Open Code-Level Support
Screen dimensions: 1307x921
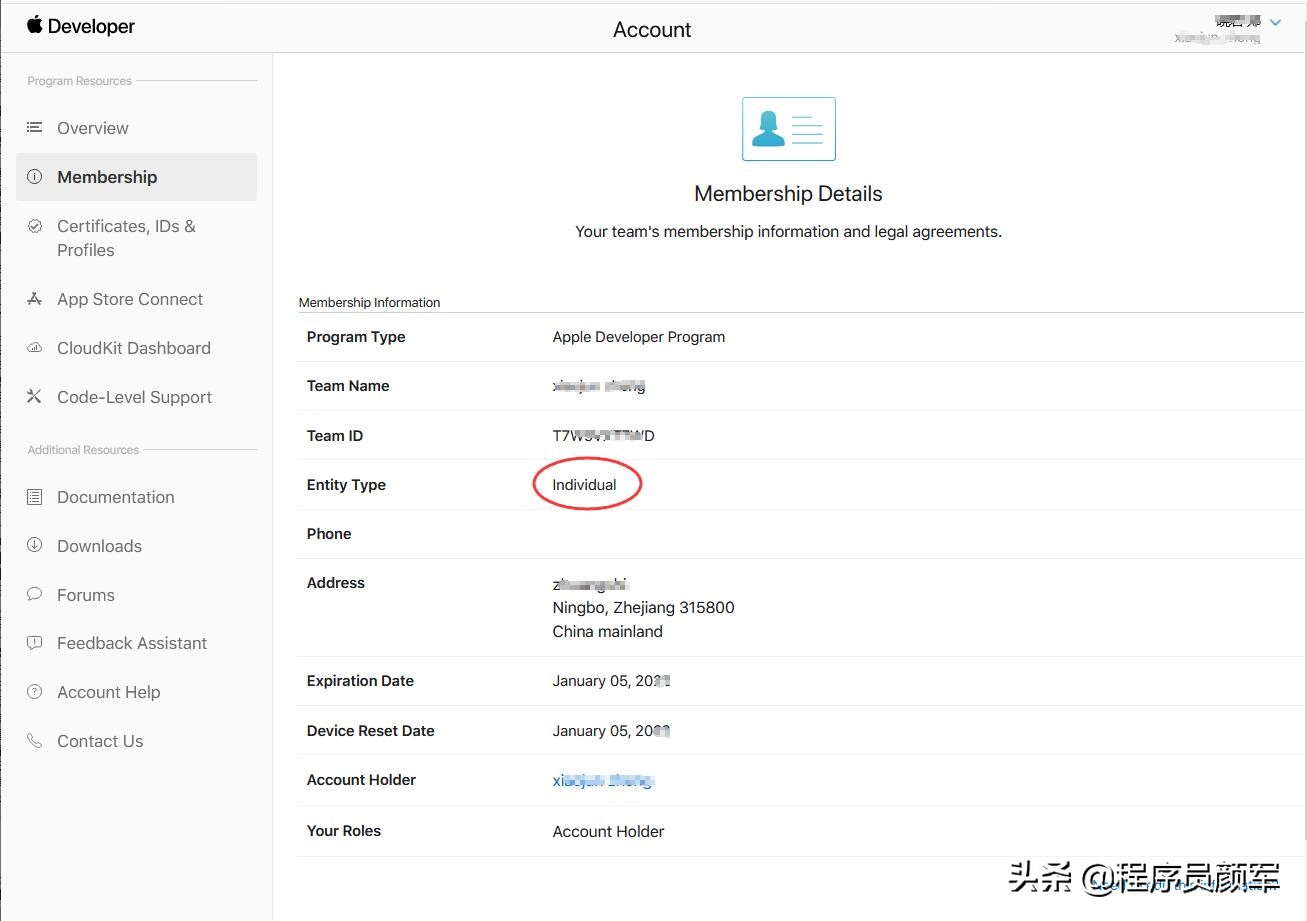[x=135, y=397]
